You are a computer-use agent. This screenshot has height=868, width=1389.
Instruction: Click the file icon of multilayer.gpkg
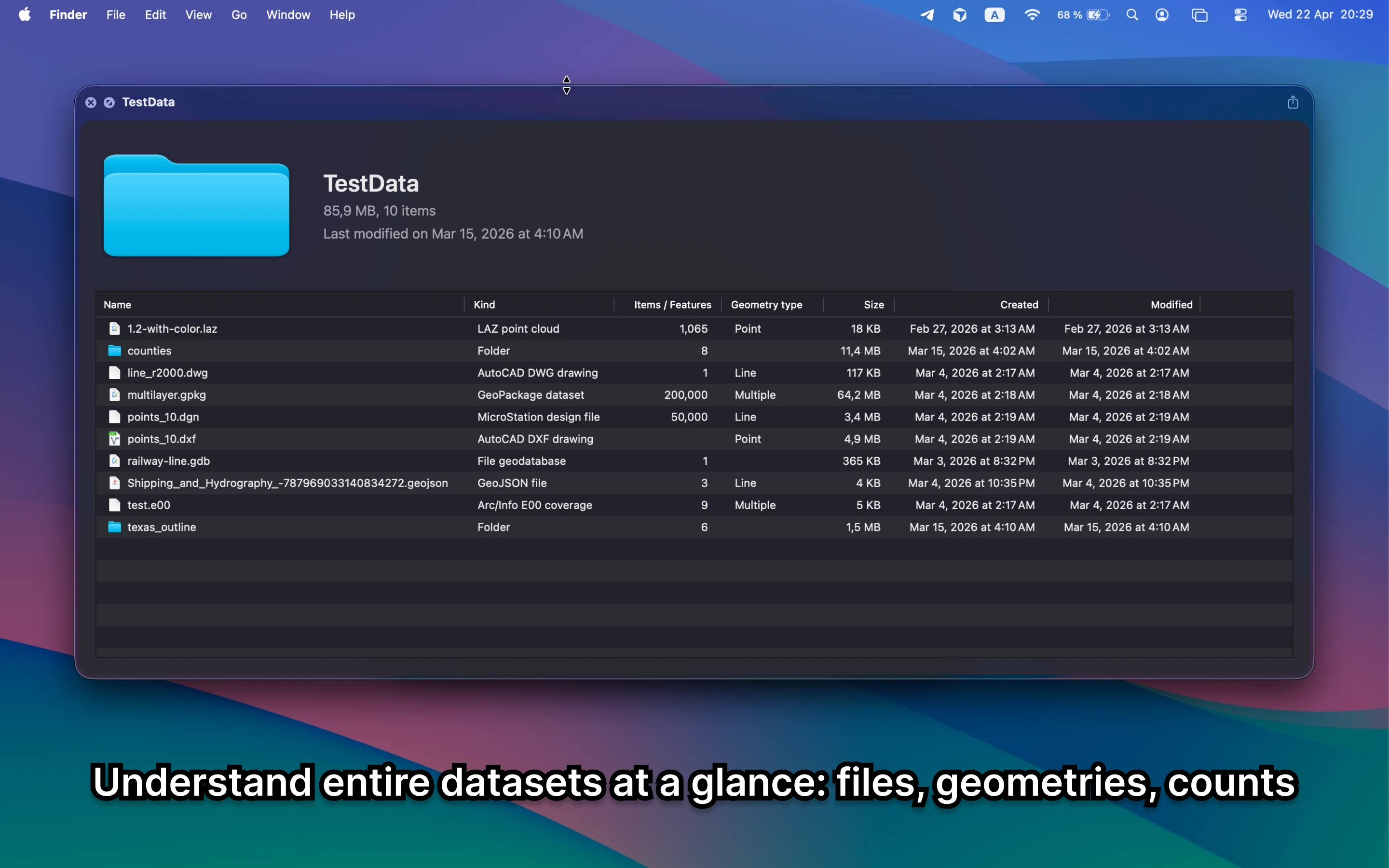coord(115,394)
